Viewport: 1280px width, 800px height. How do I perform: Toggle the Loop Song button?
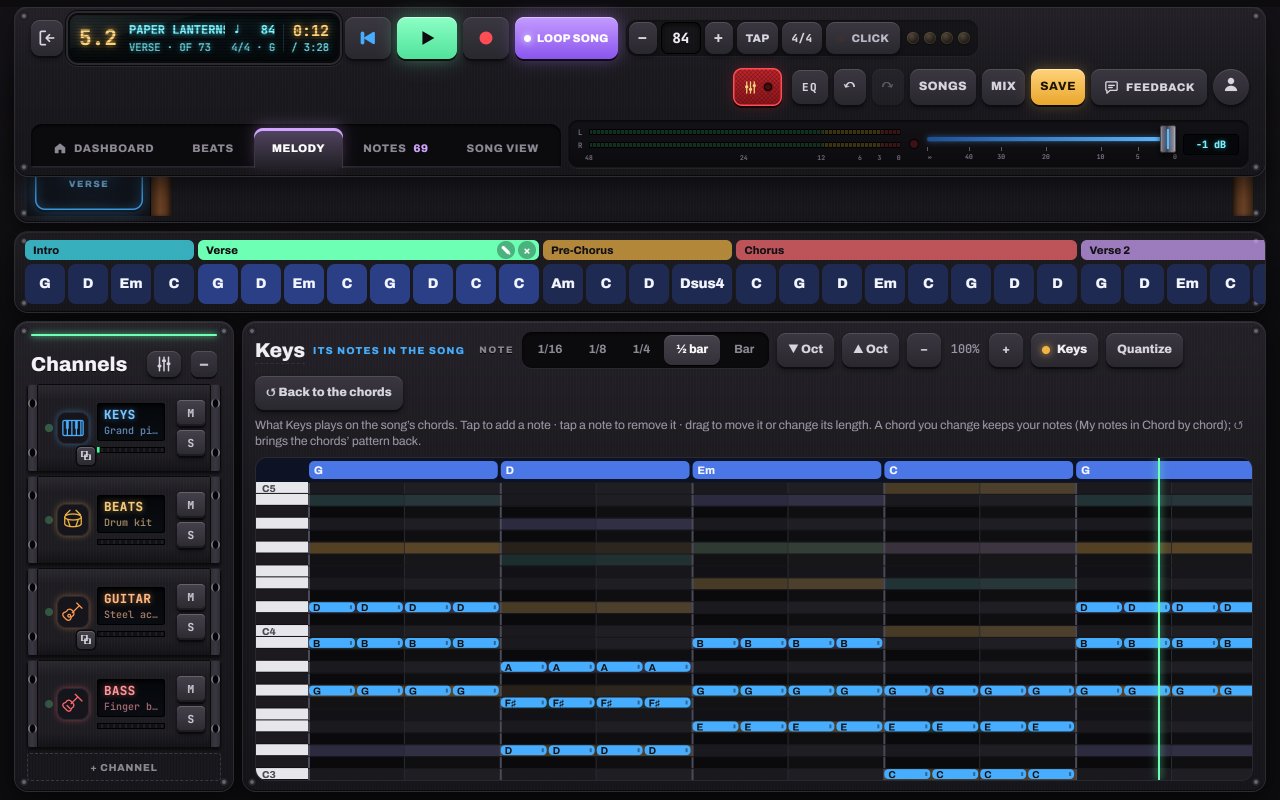click(566, 38)
